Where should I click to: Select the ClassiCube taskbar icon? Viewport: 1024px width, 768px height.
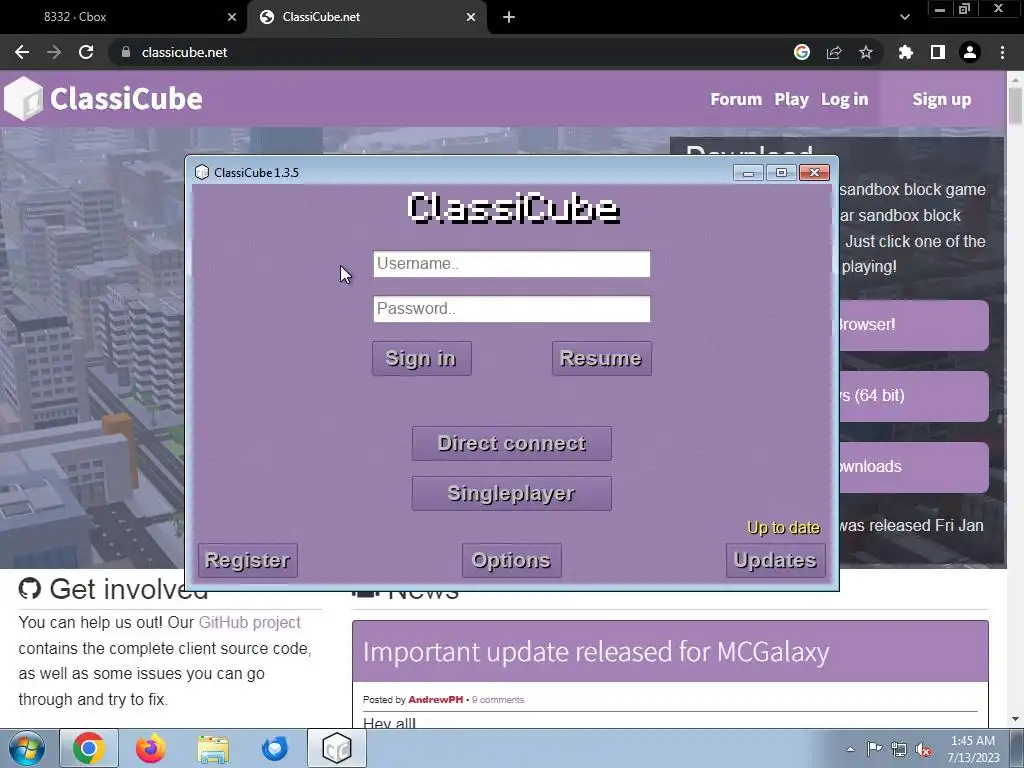tap(337, 748)
